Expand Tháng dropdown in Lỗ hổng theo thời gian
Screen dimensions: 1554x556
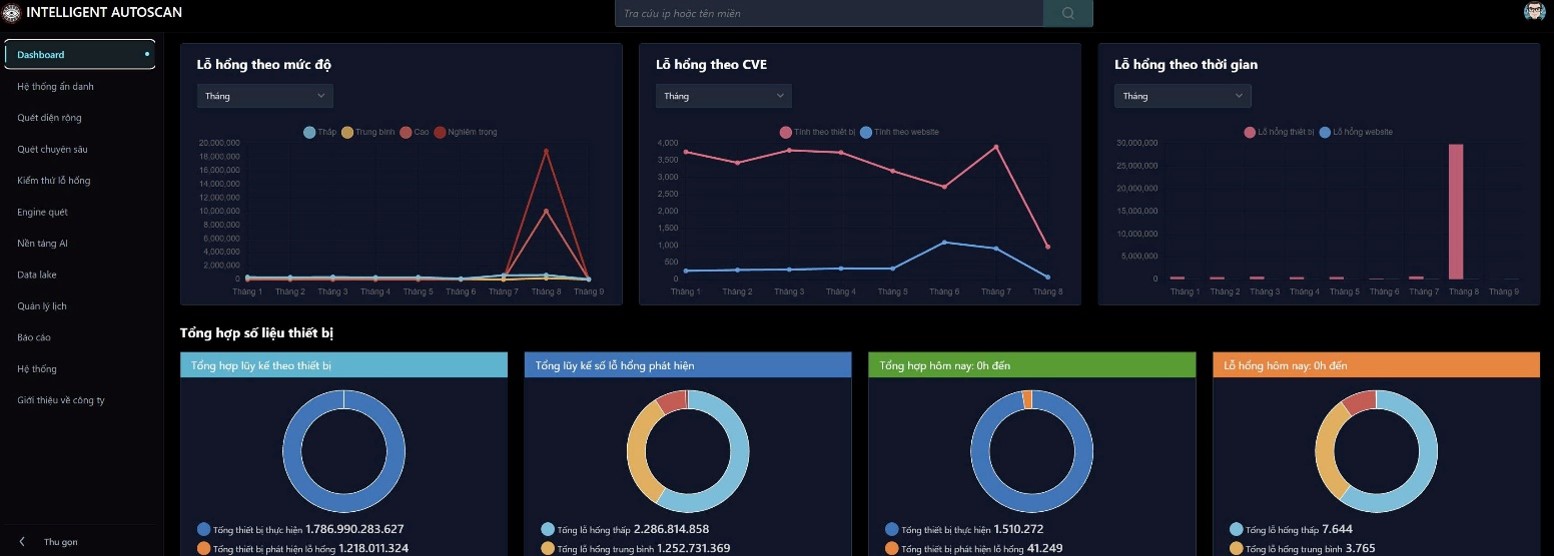tap(1183, 96)
